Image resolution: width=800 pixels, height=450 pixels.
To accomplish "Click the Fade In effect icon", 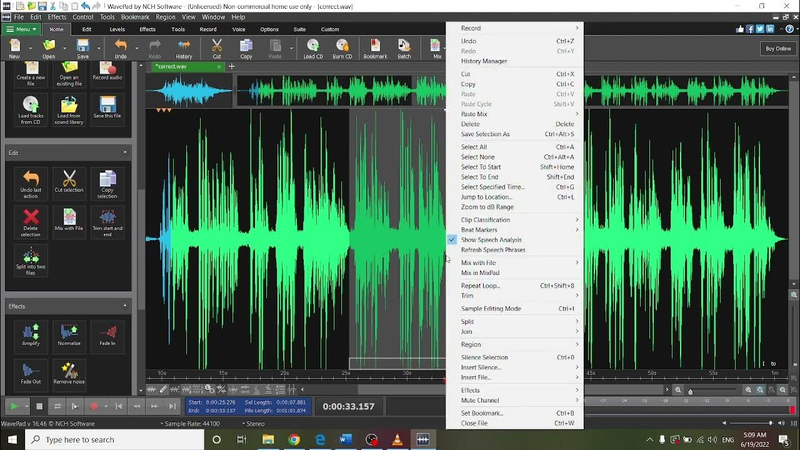I will [x=107, y=335].
